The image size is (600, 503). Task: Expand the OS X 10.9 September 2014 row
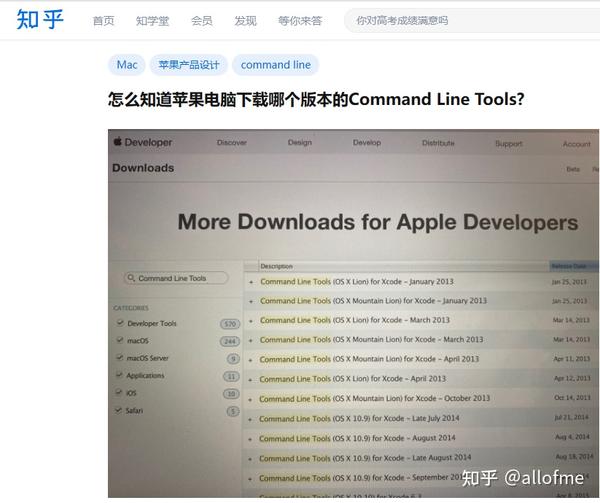250,479
